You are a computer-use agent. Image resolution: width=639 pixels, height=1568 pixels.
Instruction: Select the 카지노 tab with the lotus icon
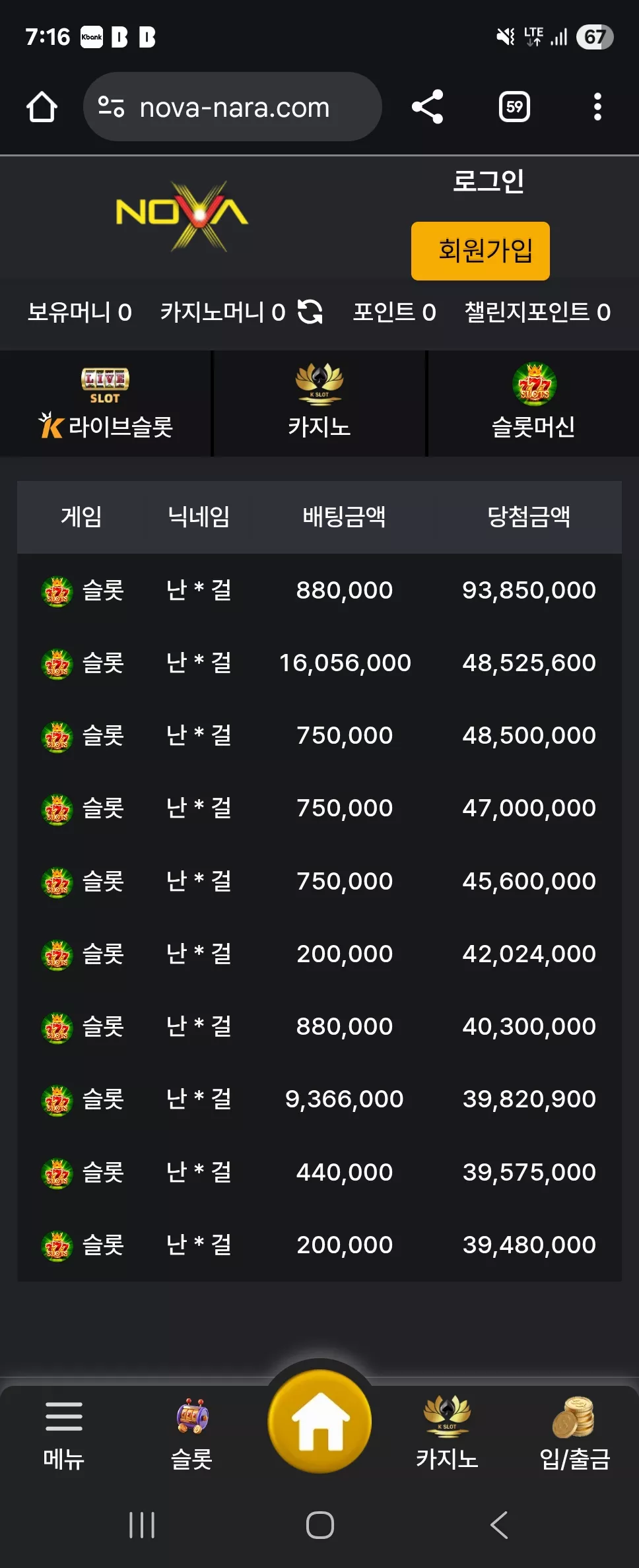point(319,403)
